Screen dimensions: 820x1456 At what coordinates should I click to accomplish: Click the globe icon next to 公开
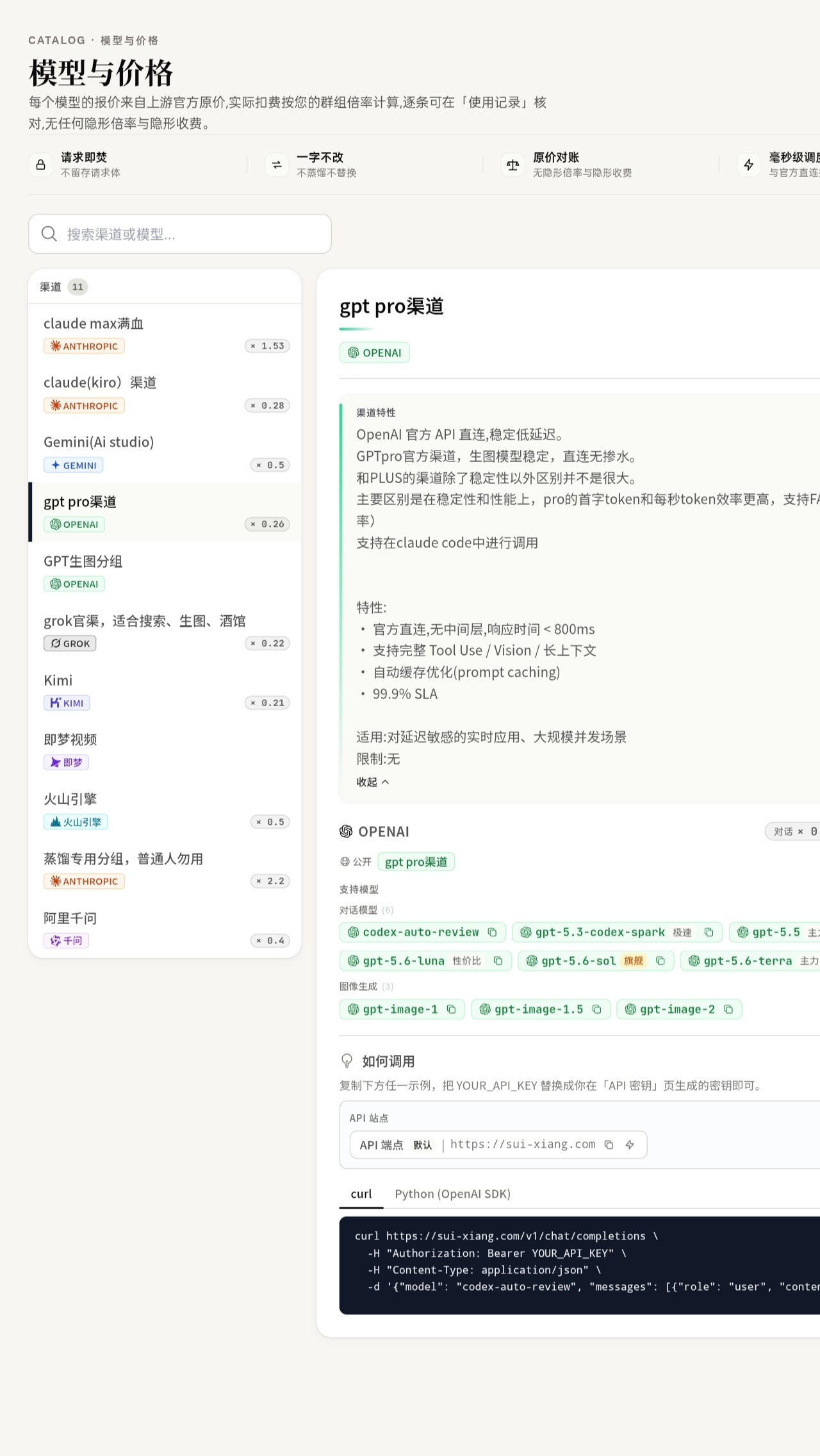click(x=345, y=862)
